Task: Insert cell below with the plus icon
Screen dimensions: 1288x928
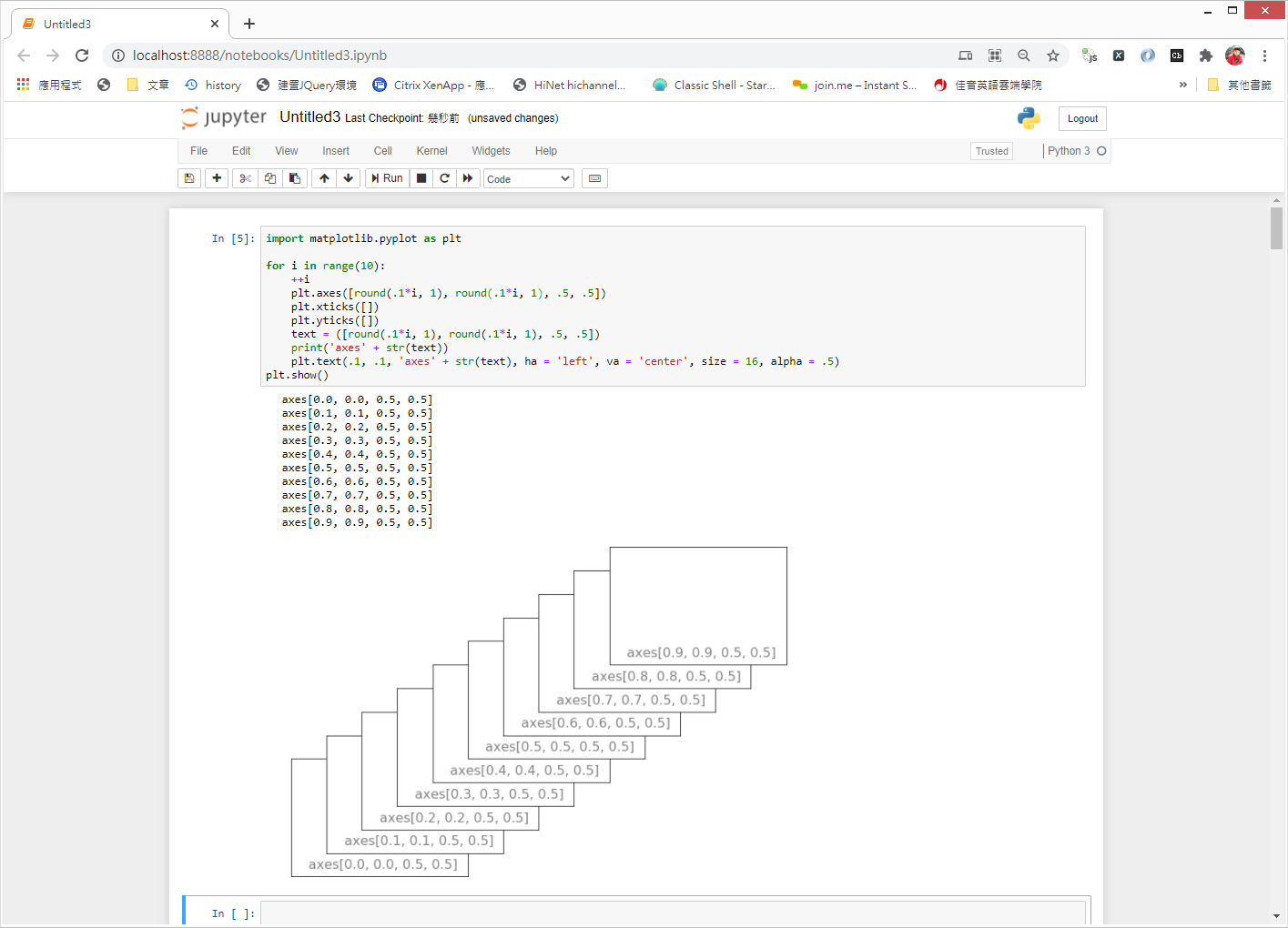Action: click(x=217, y=178)
